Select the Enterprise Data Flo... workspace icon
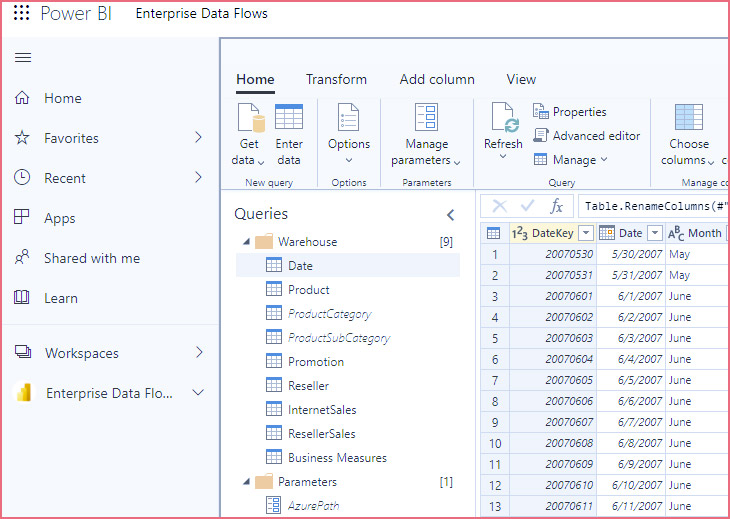This screenshot has height=519, width=730. 23,393
